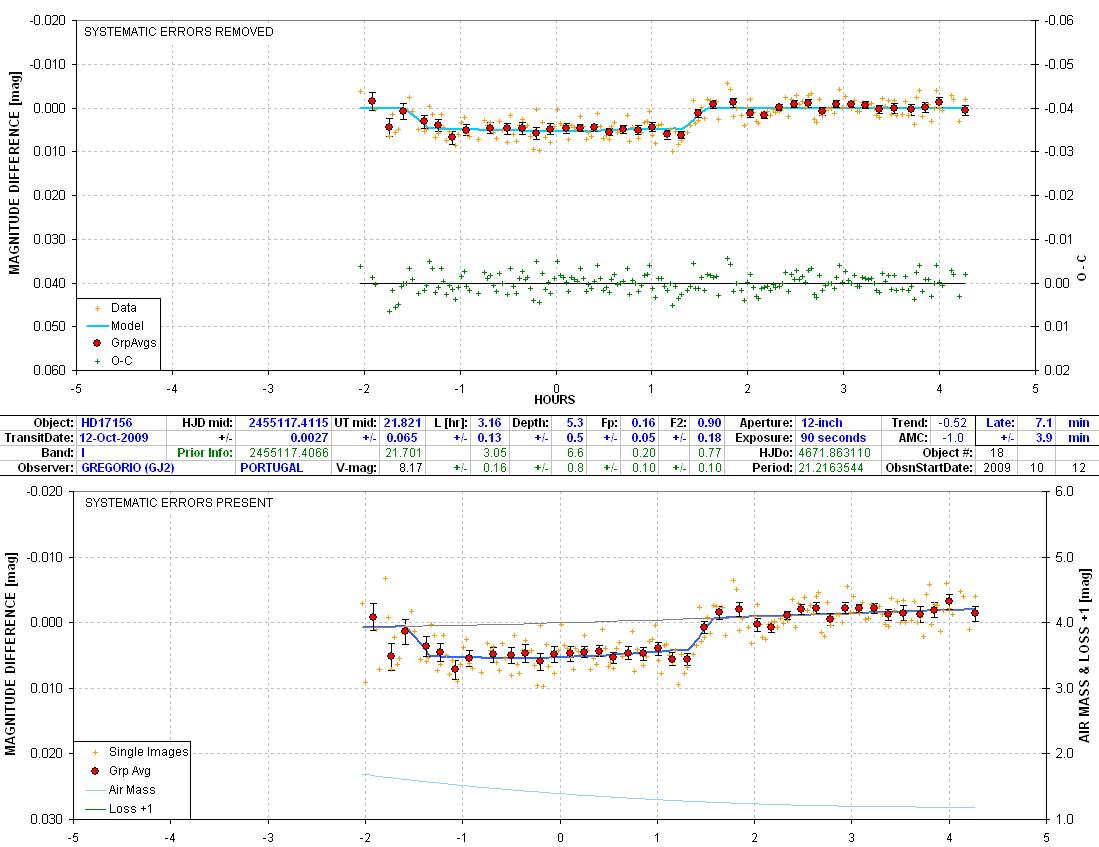Viewport: 1099px width, 847px height.
Task: Click the period value 21.2163544
Action: (x=831, y=468)
